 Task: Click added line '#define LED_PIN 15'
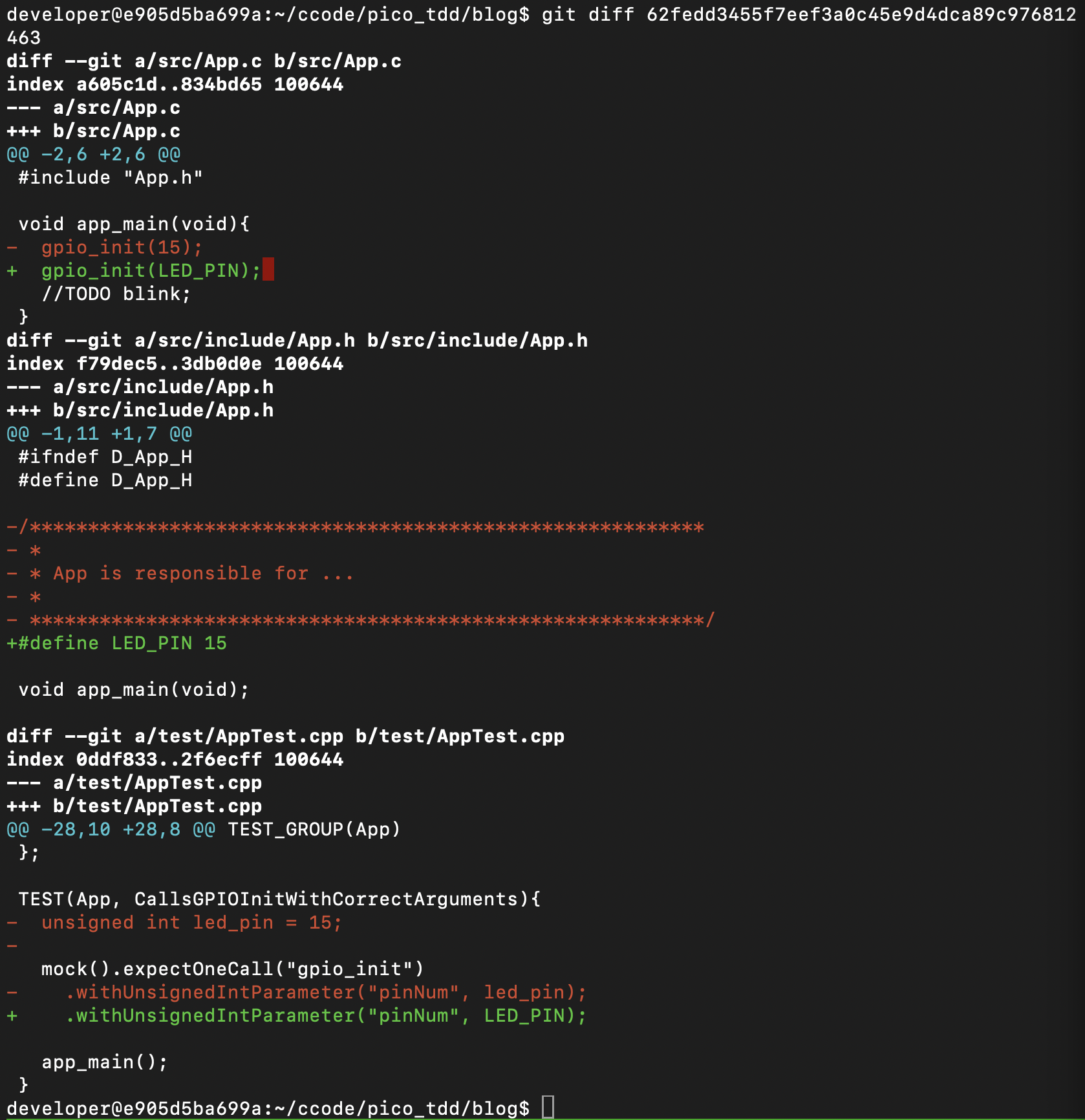[117, 643]
